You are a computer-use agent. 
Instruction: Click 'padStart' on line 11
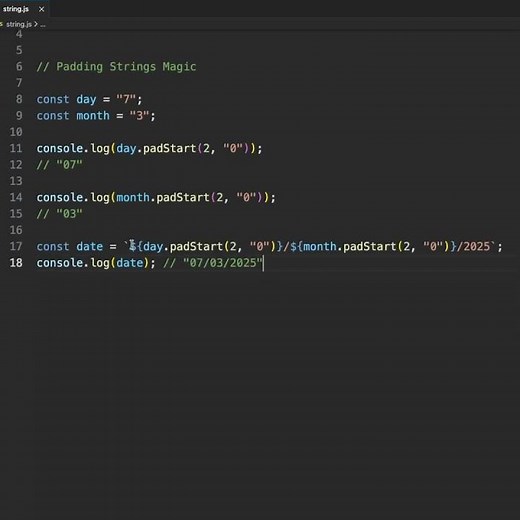tap(169, 148)
